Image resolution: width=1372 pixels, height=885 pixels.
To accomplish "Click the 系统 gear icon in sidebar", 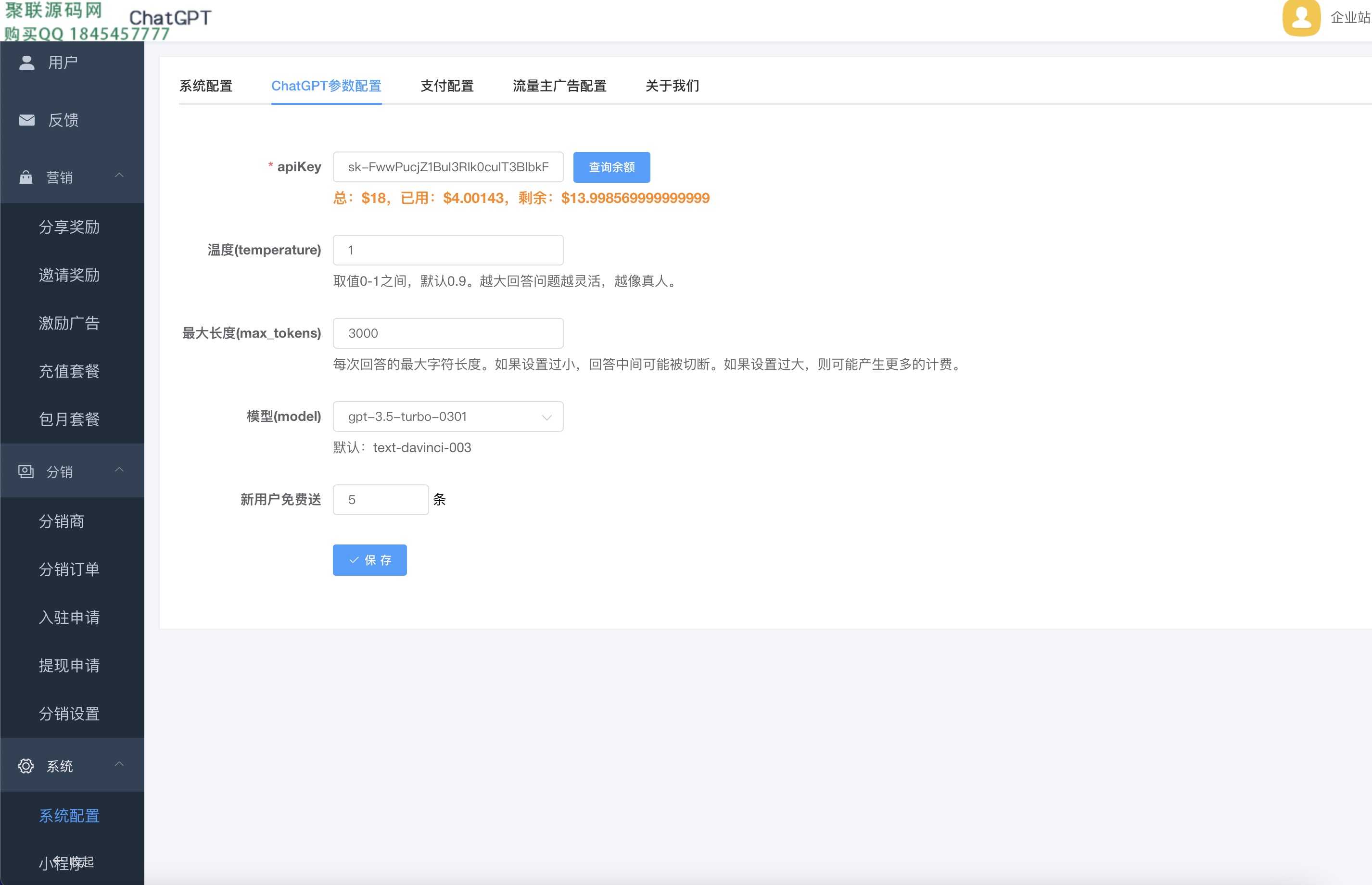I will [x=26, y=766].
